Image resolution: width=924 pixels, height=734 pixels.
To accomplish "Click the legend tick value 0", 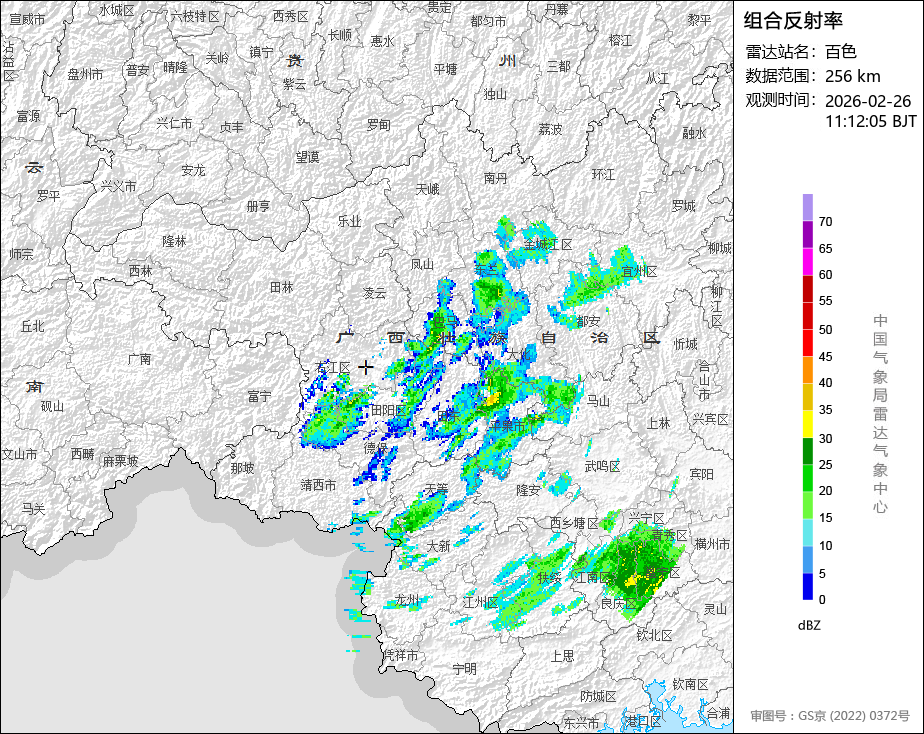I will point(822,600).
